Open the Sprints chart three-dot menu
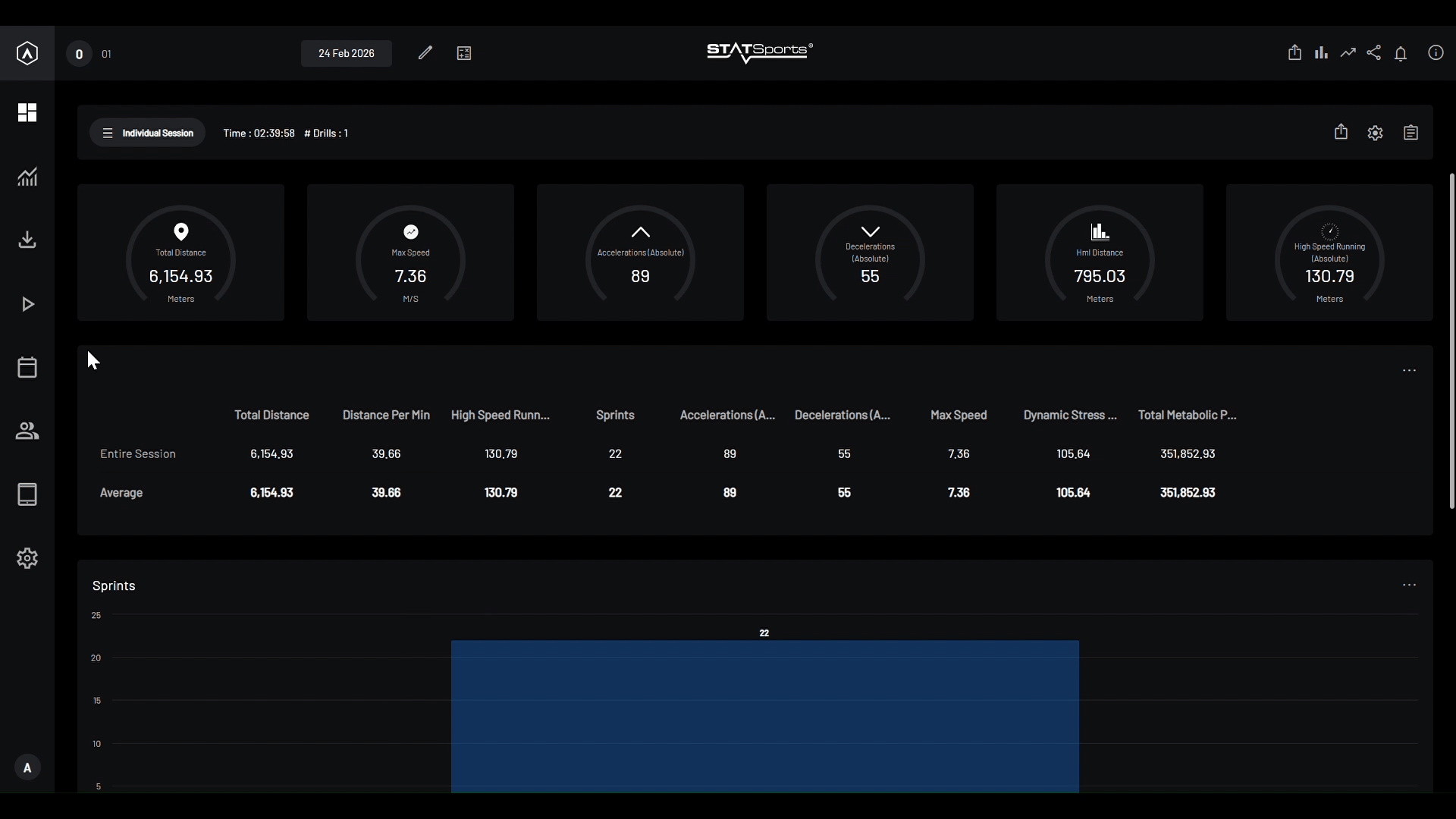The width and height of the screenshot is (1456, 819). pos(1409,585)
